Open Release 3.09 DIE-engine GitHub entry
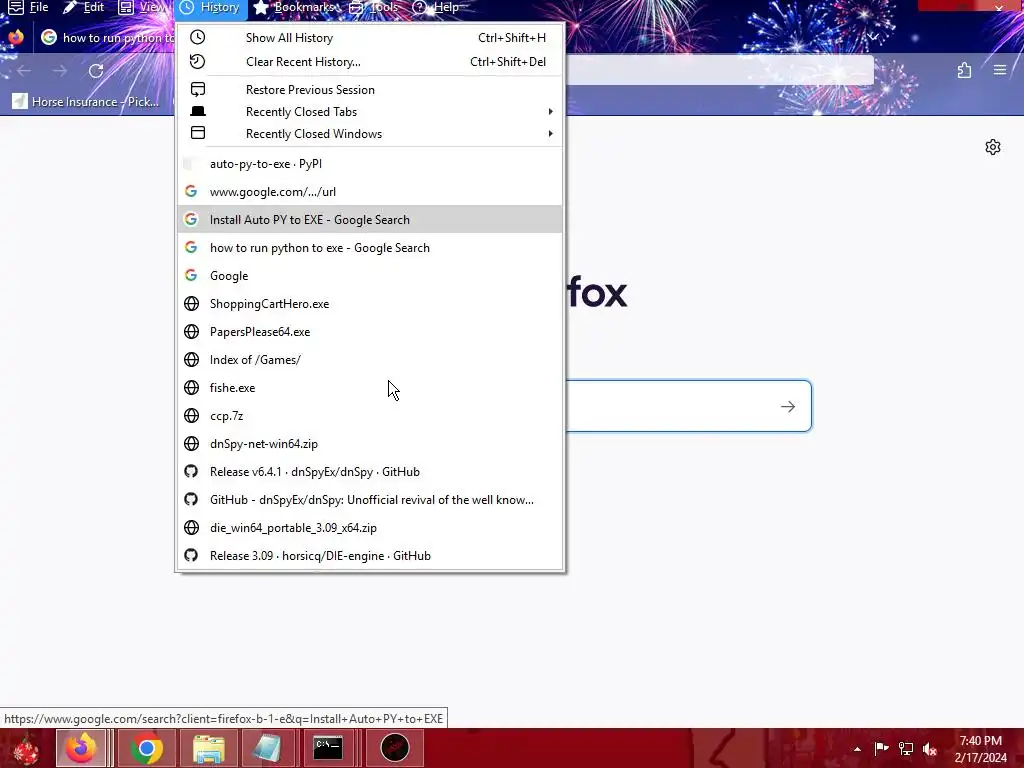The image size is (1024, 768). click(x=370, y=556)
